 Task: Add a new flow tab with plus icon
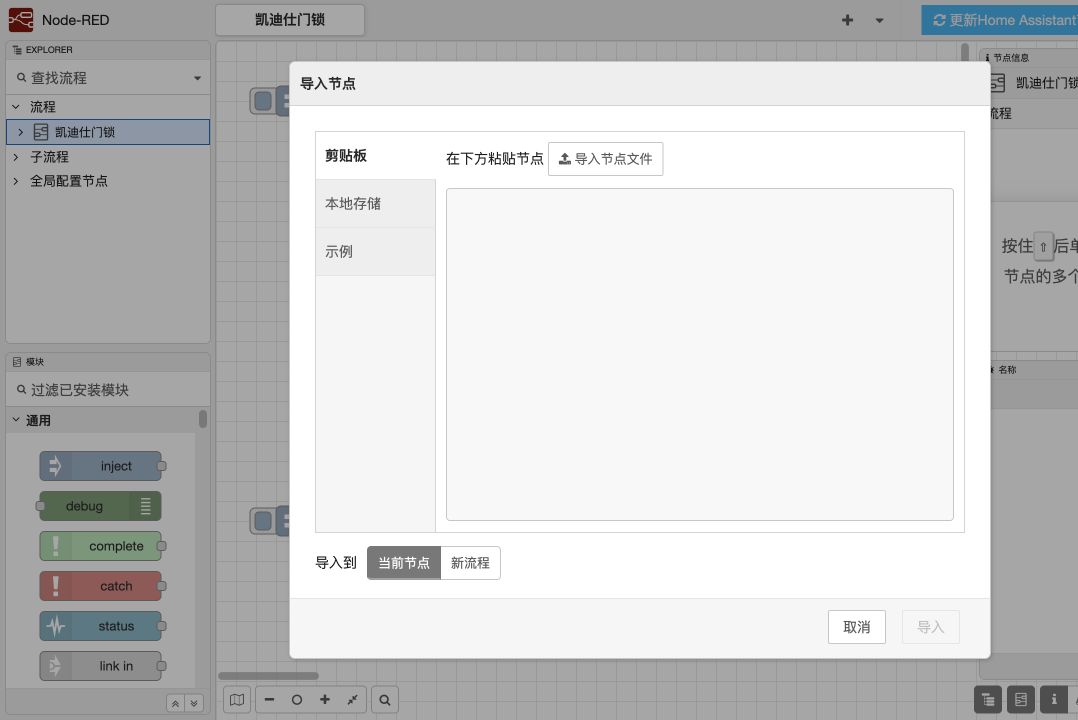click(847, 20)
